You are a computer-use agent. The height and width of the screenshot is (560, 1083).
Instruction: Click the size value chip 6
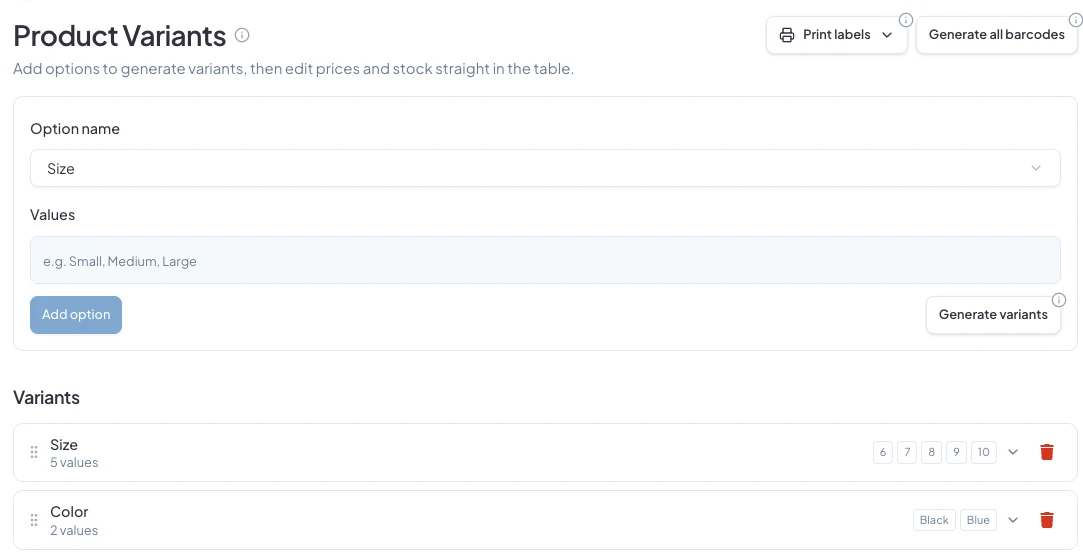coord(883,452)
